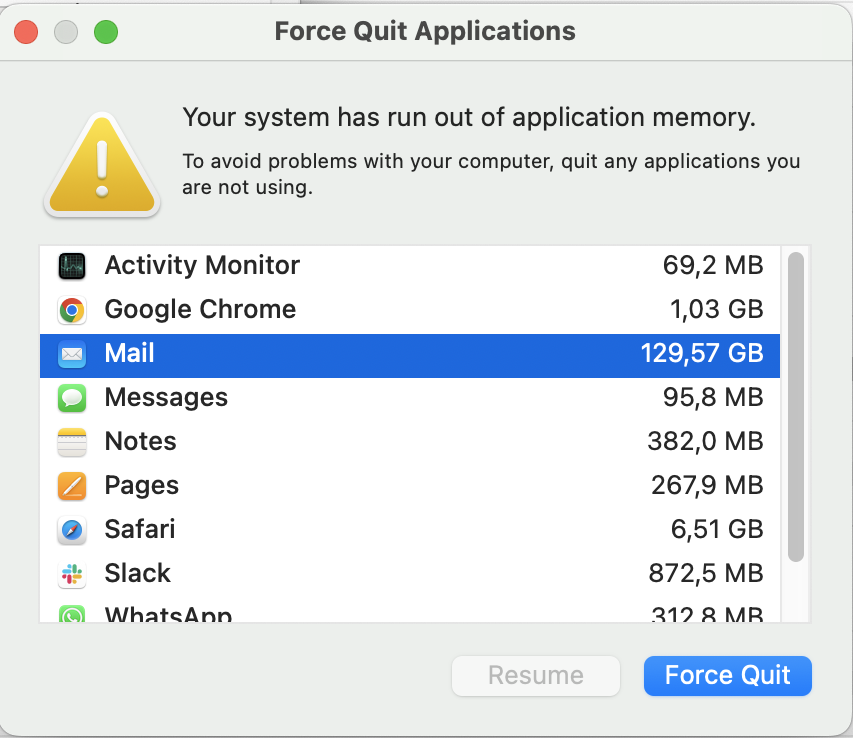Click the WhatsApp icon in list
Viewport: 853px width, 738px height.
[x=72, y=614]
